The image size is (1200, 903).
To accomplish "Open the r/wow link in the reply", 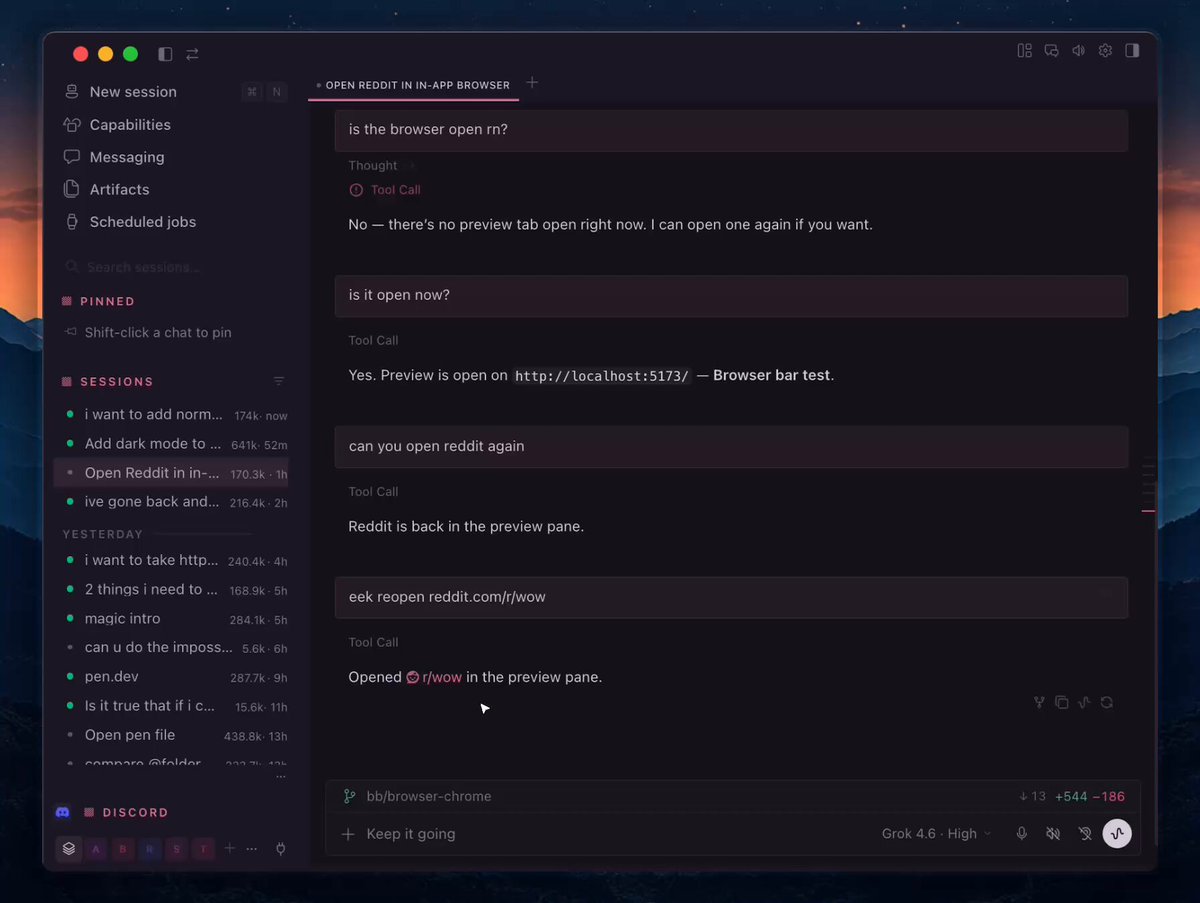I will [434, 677].
